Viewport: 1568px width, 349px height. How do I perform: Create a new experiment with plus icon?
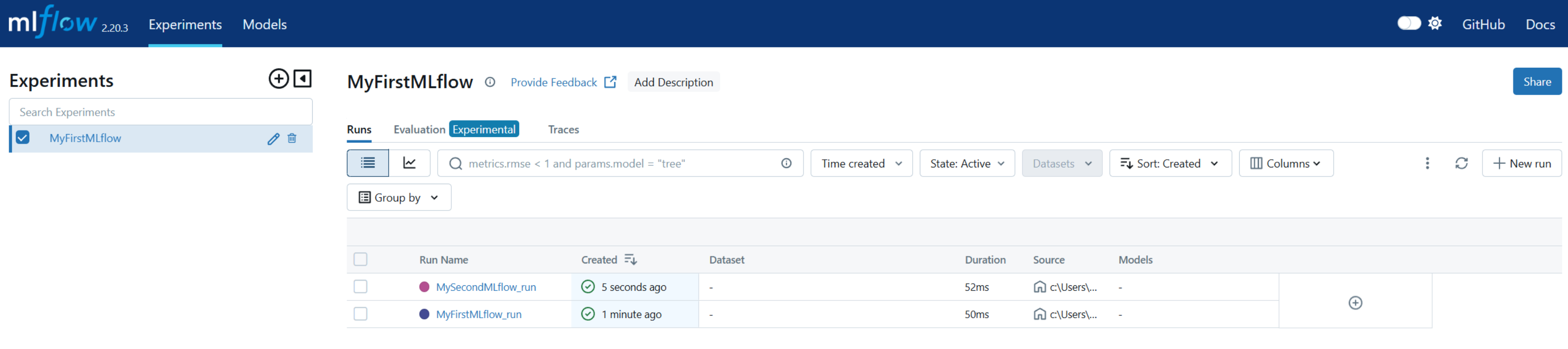coord(279,79)
